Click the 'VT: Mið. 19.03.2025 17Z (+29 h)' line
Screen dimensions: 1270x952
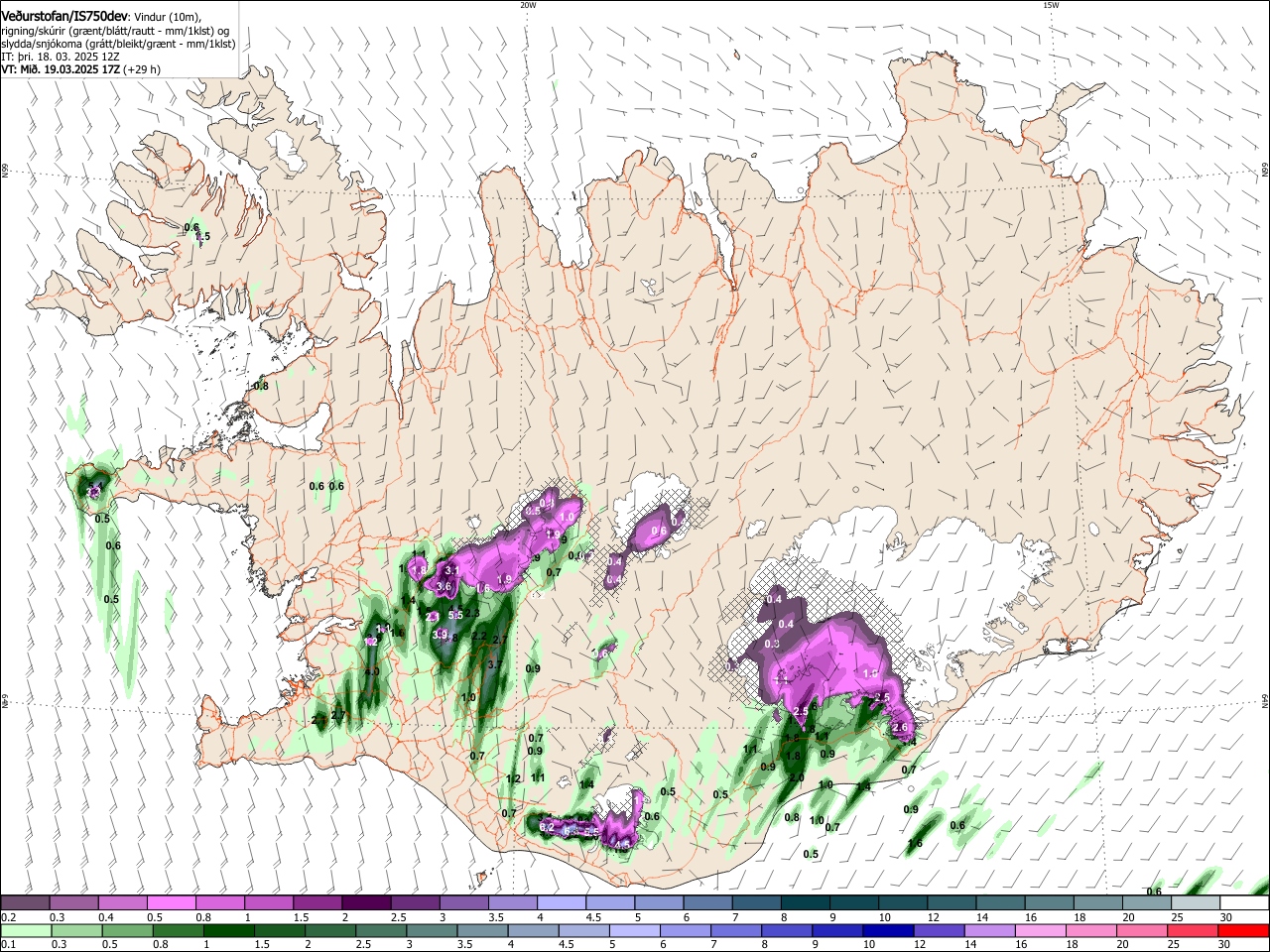coord(80,69)
